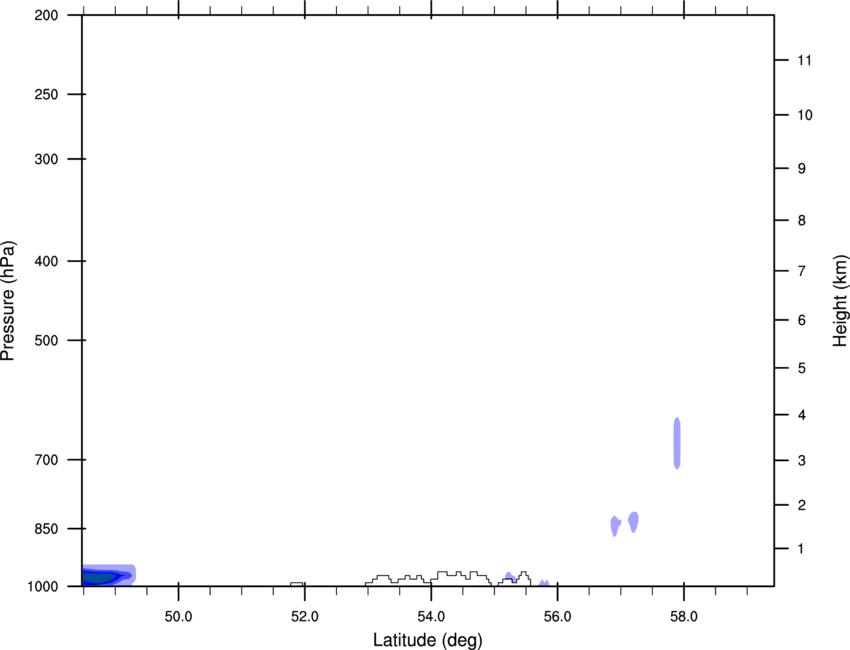Click latitude tick label 58.0
Image resolution: width=850 pixels, height=650 pixels.
684,617
